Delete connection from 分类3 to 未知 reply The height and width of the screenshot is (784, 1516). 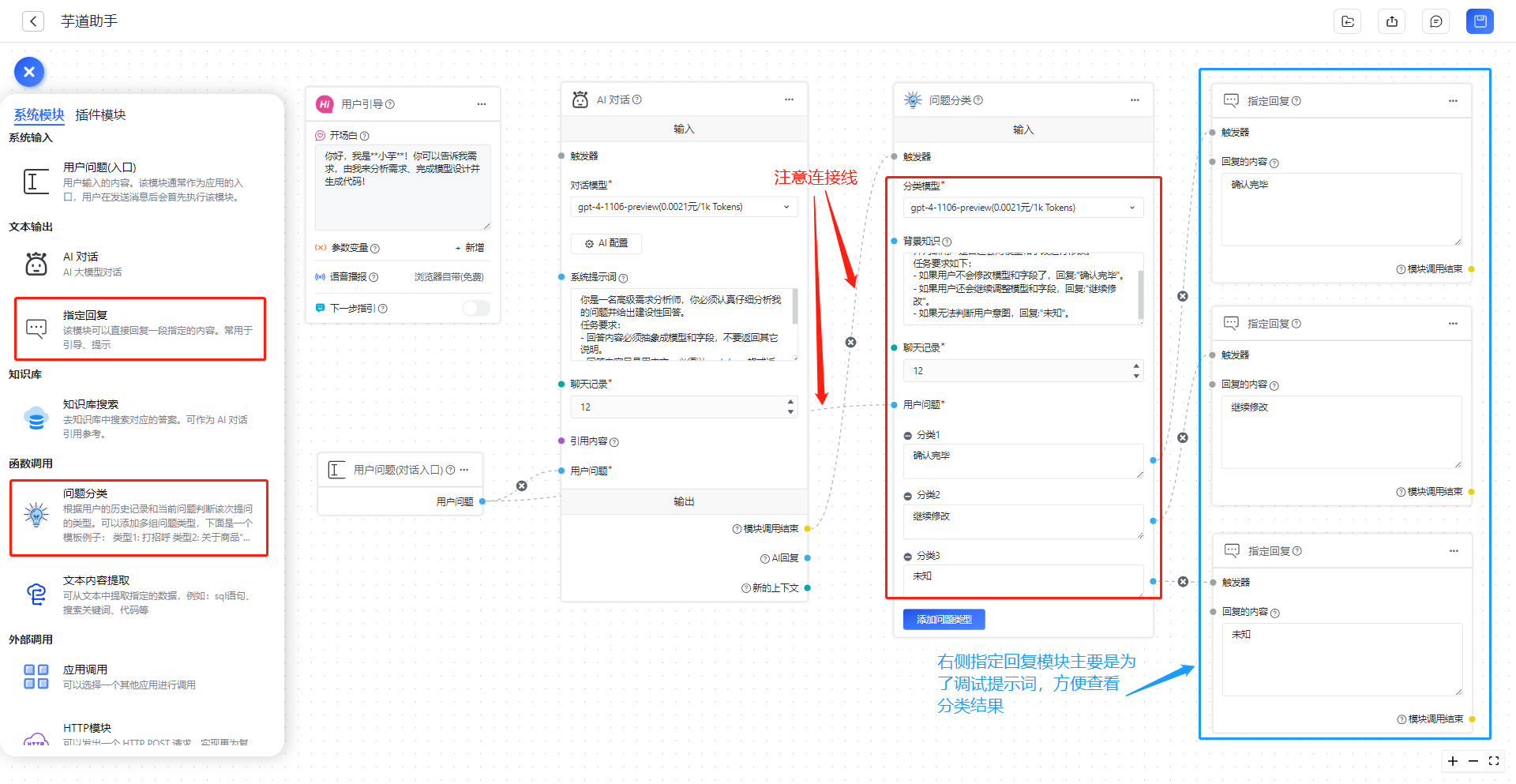1183,582
